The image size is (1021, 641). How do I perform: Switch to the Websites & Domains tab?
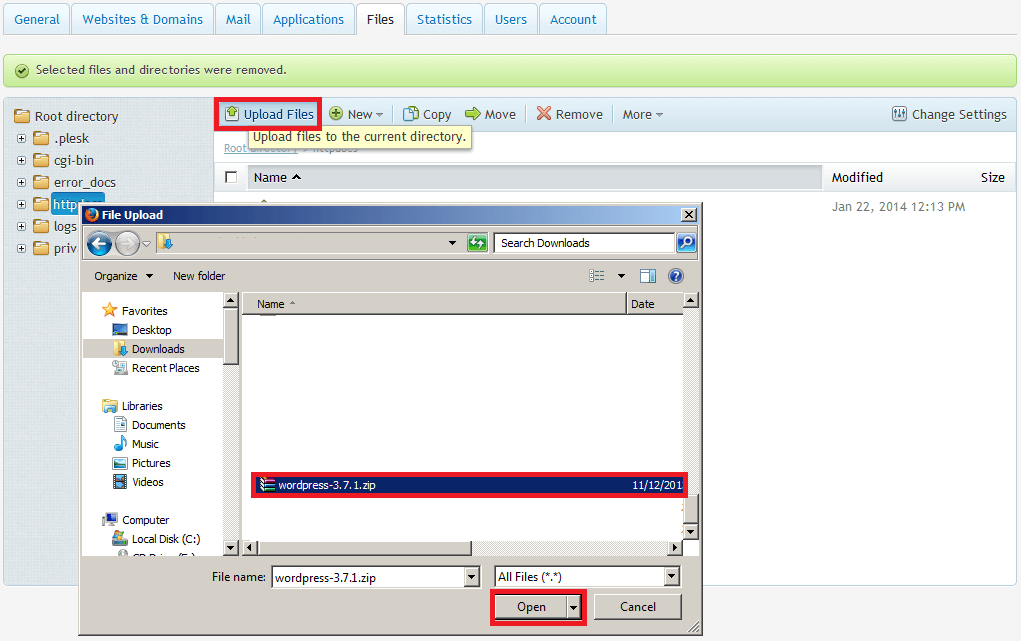[143, 19]
